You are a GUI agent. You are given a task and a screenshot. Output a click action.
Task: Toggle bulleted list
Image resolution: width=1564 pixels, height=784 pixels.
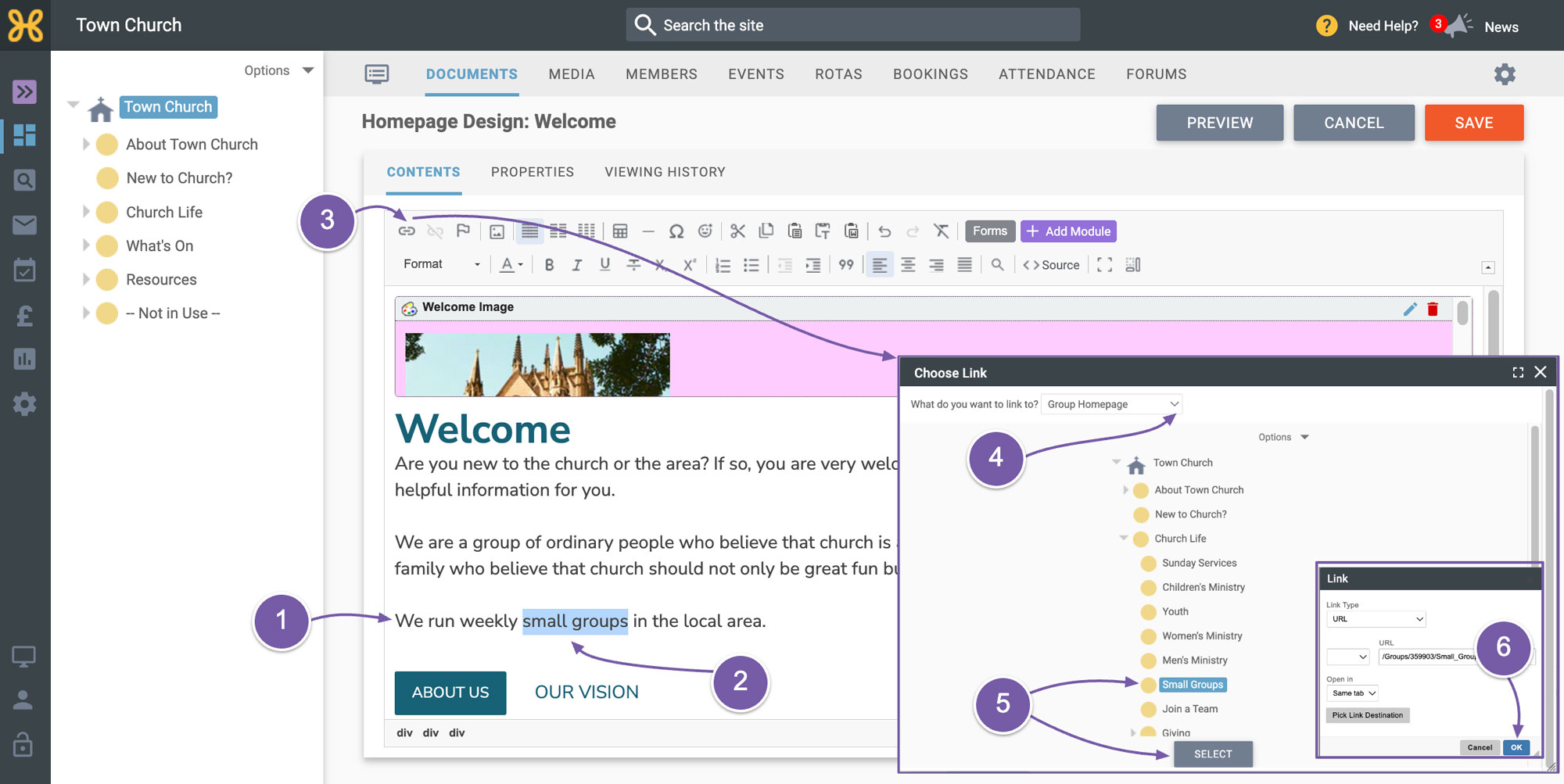752,265
